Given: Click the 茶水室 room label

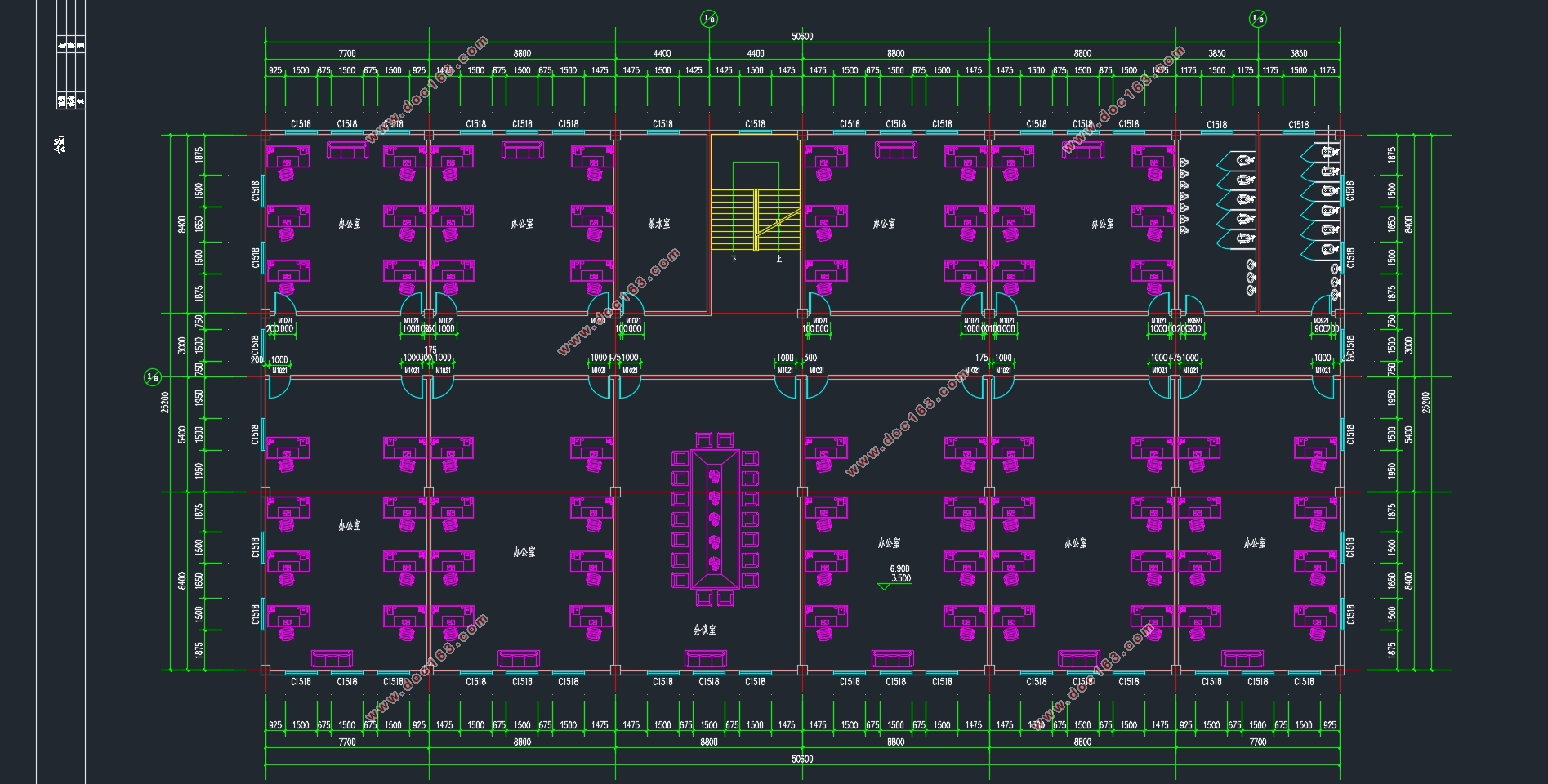Looking at the screenshot, I should pos(659,223).
